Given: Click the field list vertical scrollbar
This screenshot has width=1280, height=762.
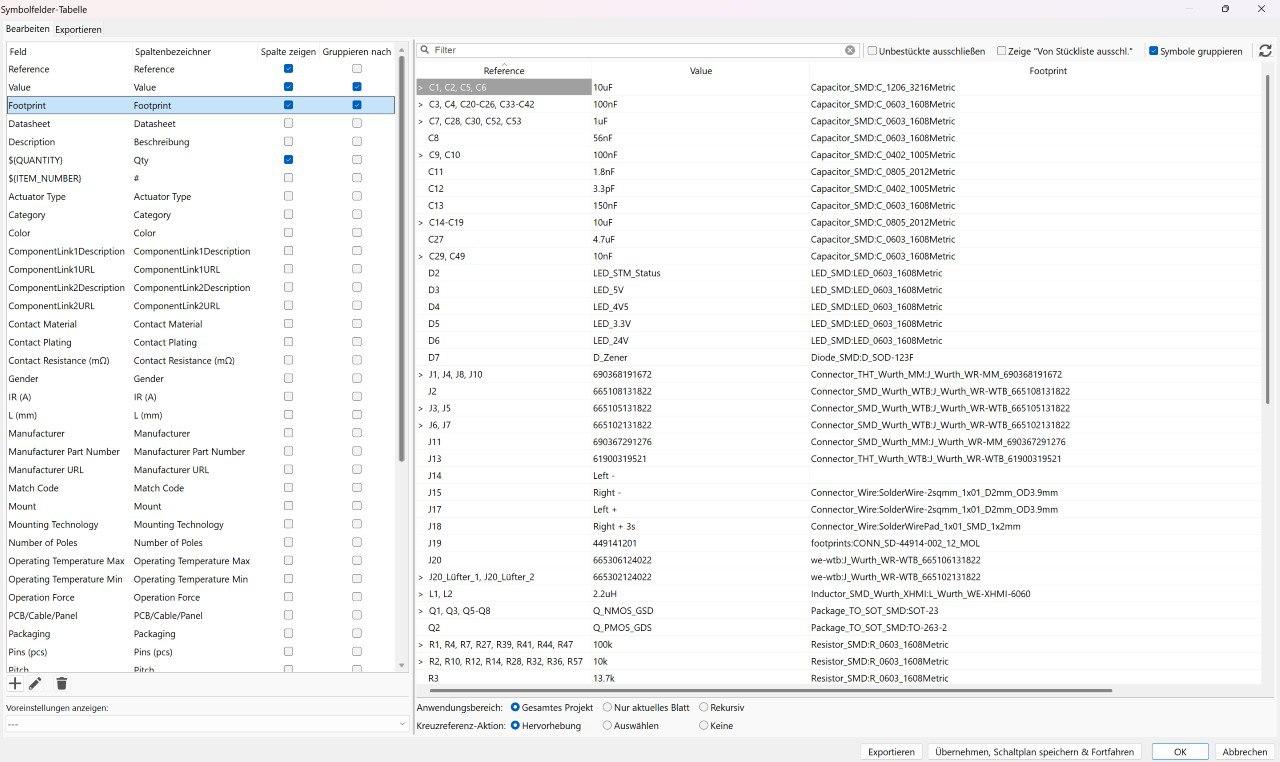Looking at the screenshot, I should point(402,260).
